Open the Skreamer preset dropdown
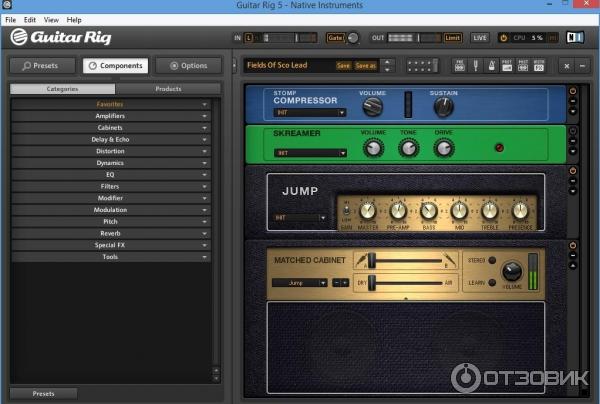This screenshot has width=600, height=404. [310, 153]
